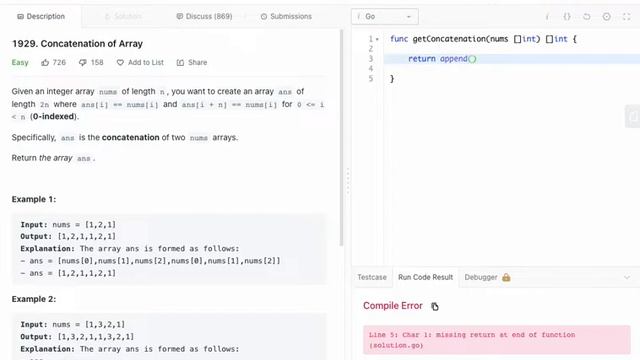Click the Easy difficulty label
The width and height of the screenshot is (640, 360).
pos(20,62)
